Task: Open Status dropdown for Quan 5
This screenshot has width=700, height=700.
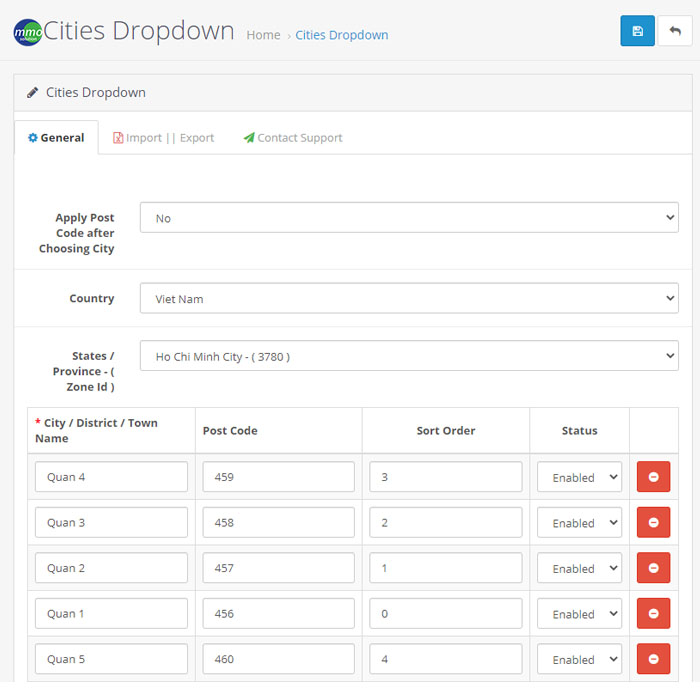Action: point(579,659)
